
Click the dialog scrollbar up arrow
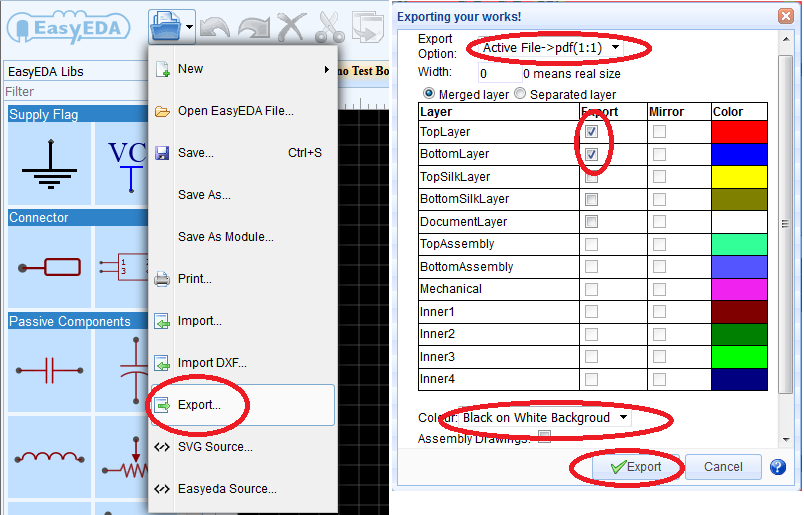[786, 39]
